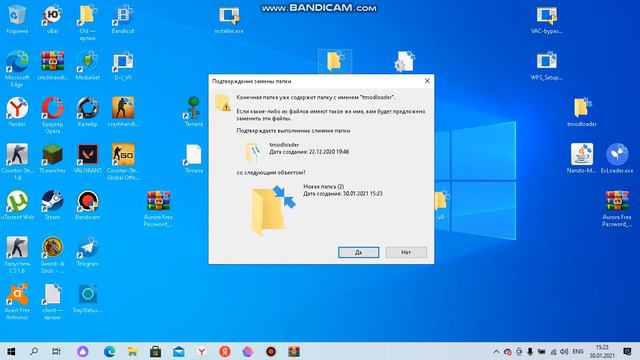Select the MediaGet desktop shortcut
640x360 pixels.
click(x=87, y=65)
